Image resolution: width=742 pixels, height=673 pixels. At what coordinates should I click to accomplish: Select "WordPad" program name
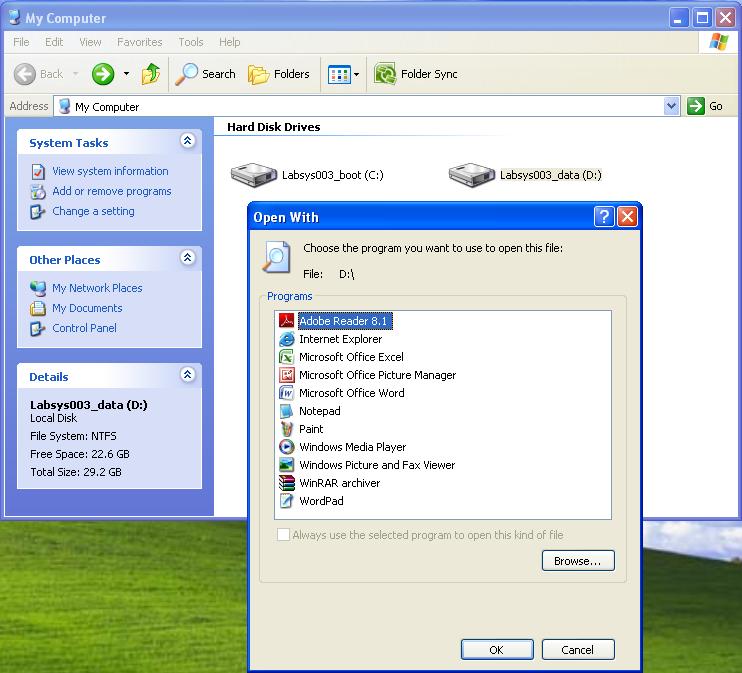coord(321,501)
